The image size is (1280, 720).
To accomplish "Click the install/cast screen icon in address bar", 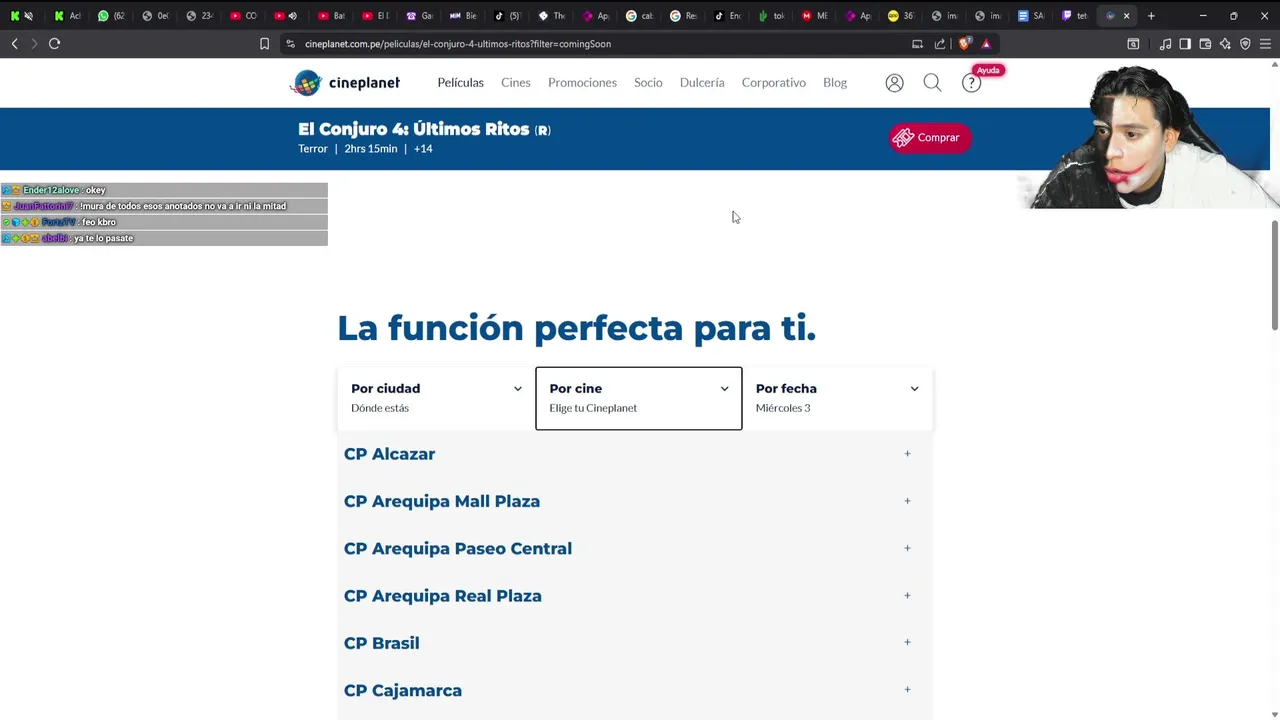I will point(917,44).
